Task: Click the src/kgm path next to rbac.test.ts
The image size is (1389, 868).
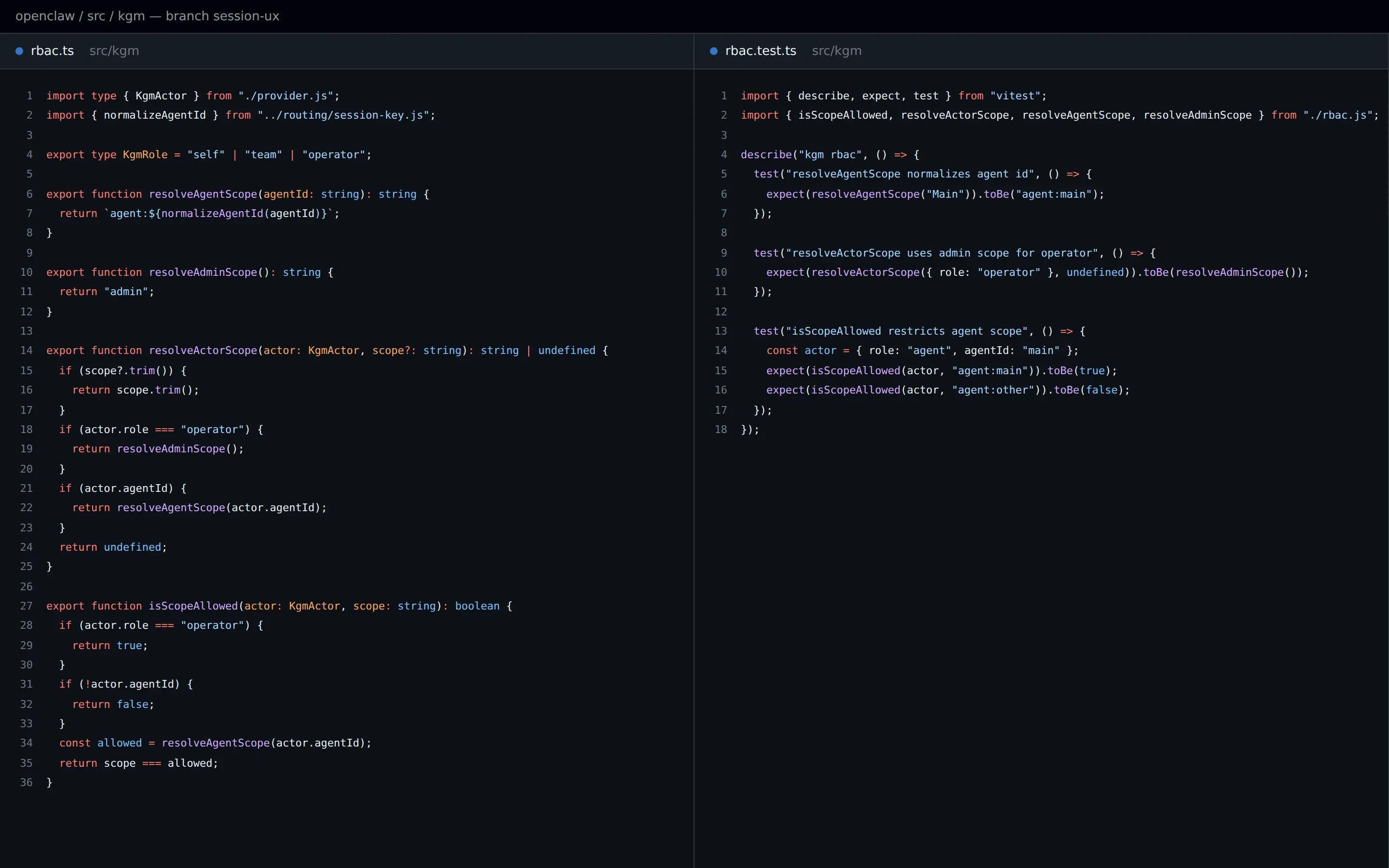Action: (836, 51)
